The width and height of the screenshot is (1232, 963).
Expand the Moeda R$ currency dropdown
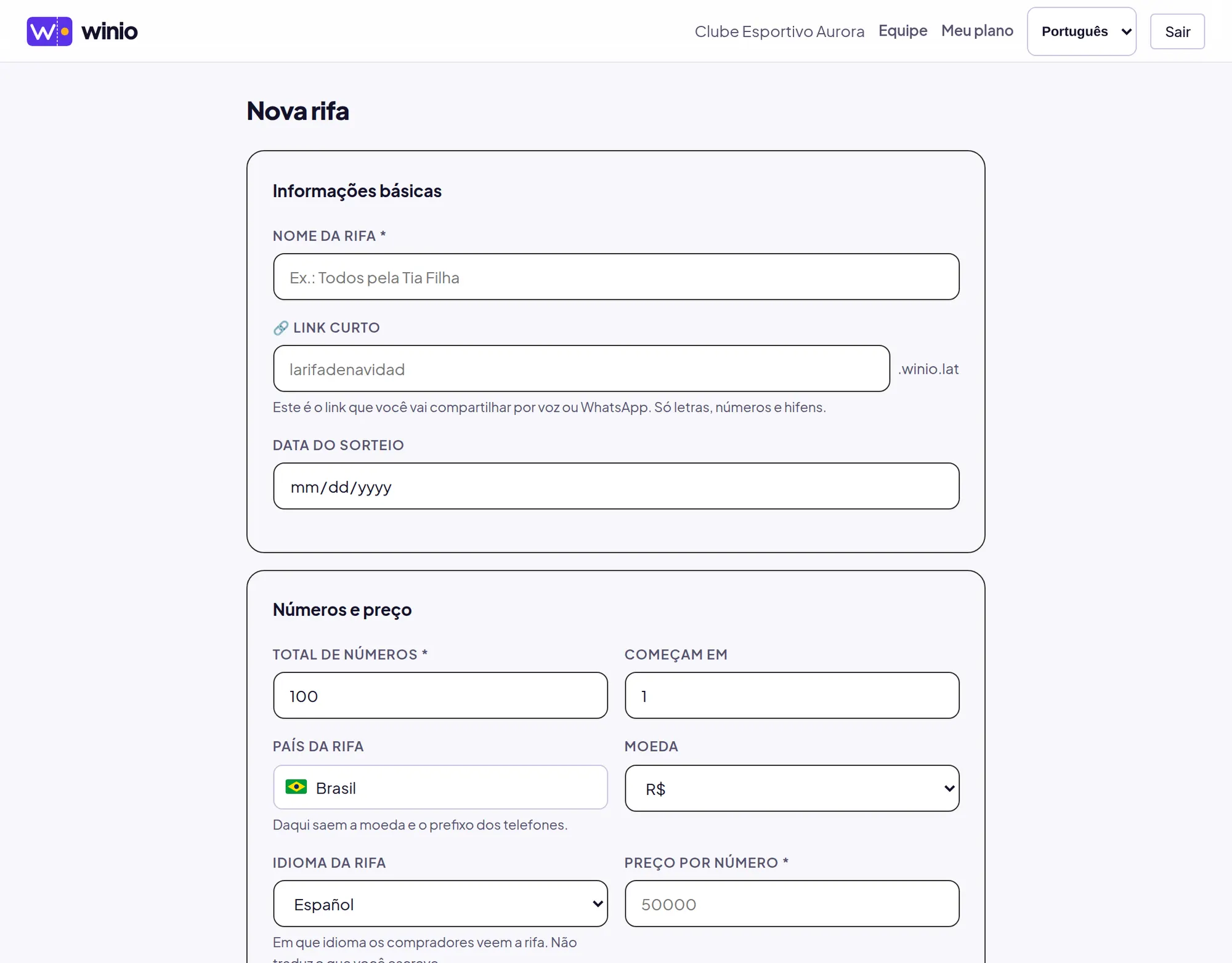pyautogui.click(x=792, y=788)
